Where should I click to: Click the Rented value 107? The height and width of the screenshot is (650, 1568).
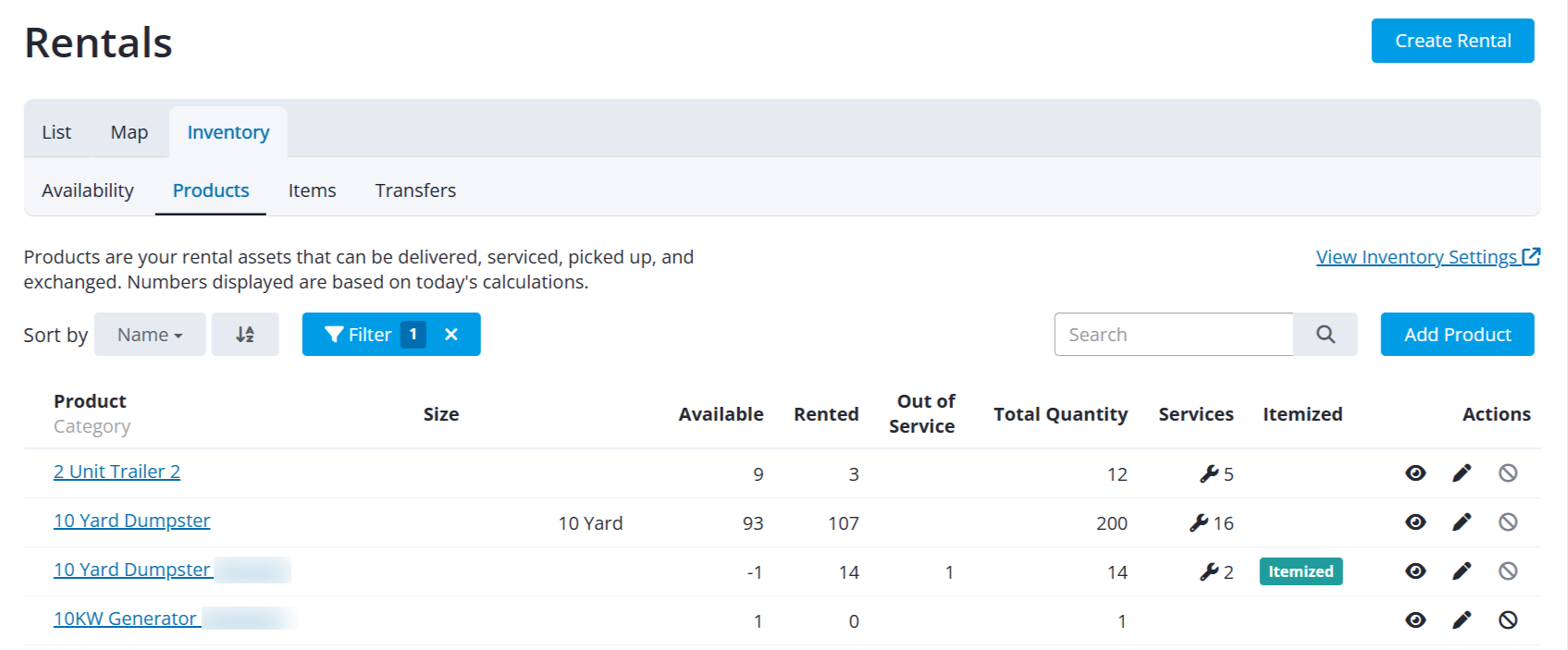click(x=844, y=523)
